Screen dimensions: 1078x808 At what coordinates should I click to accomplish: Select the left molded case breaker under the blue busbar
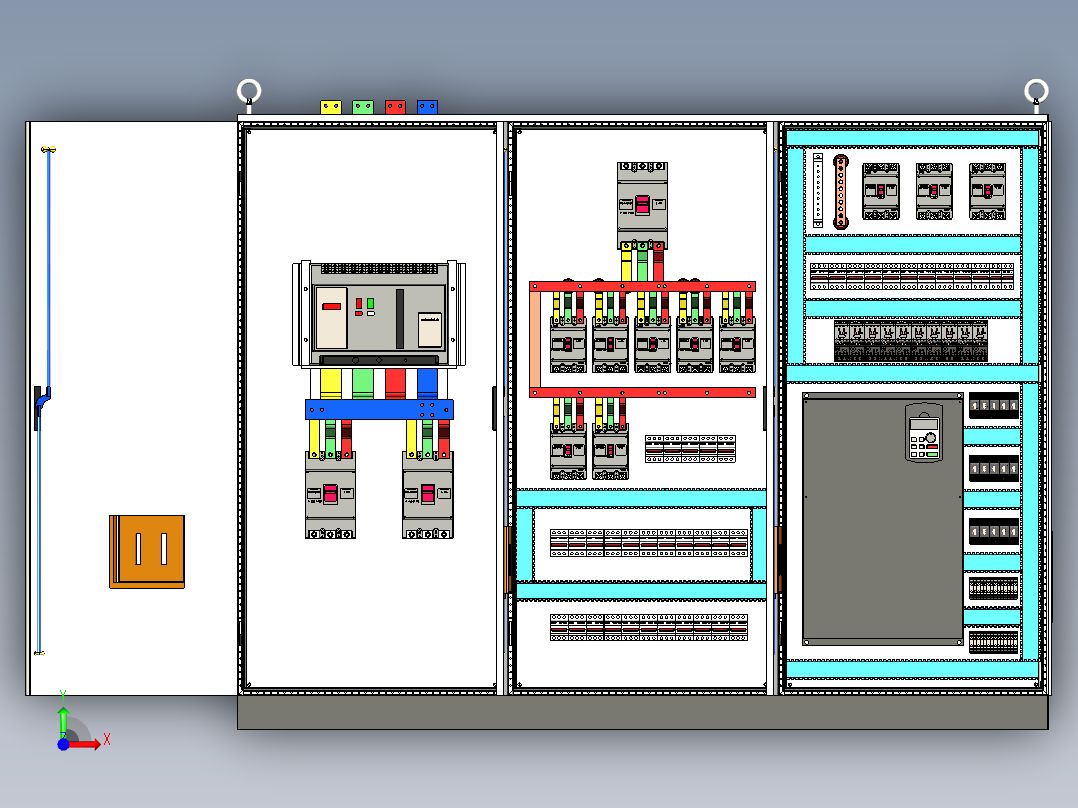pos(331,495)
